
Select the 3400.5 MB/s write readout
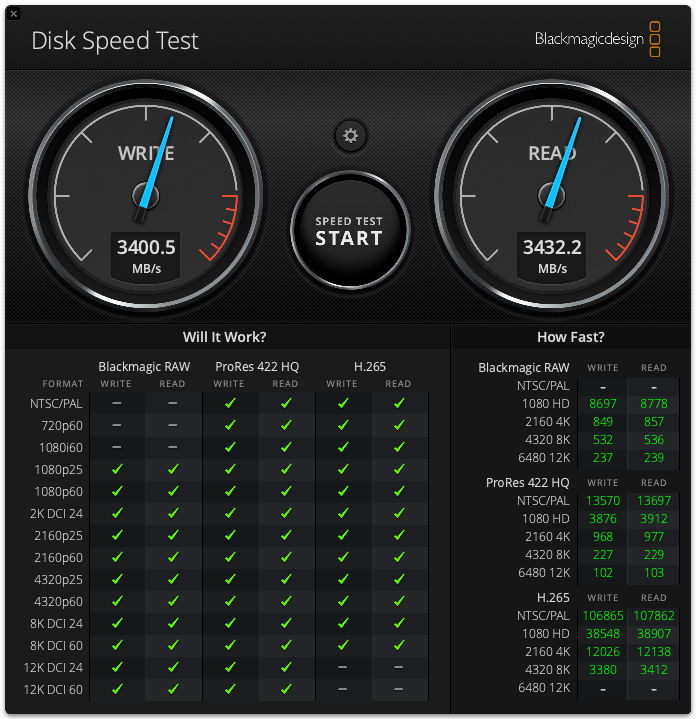(146, 247)
